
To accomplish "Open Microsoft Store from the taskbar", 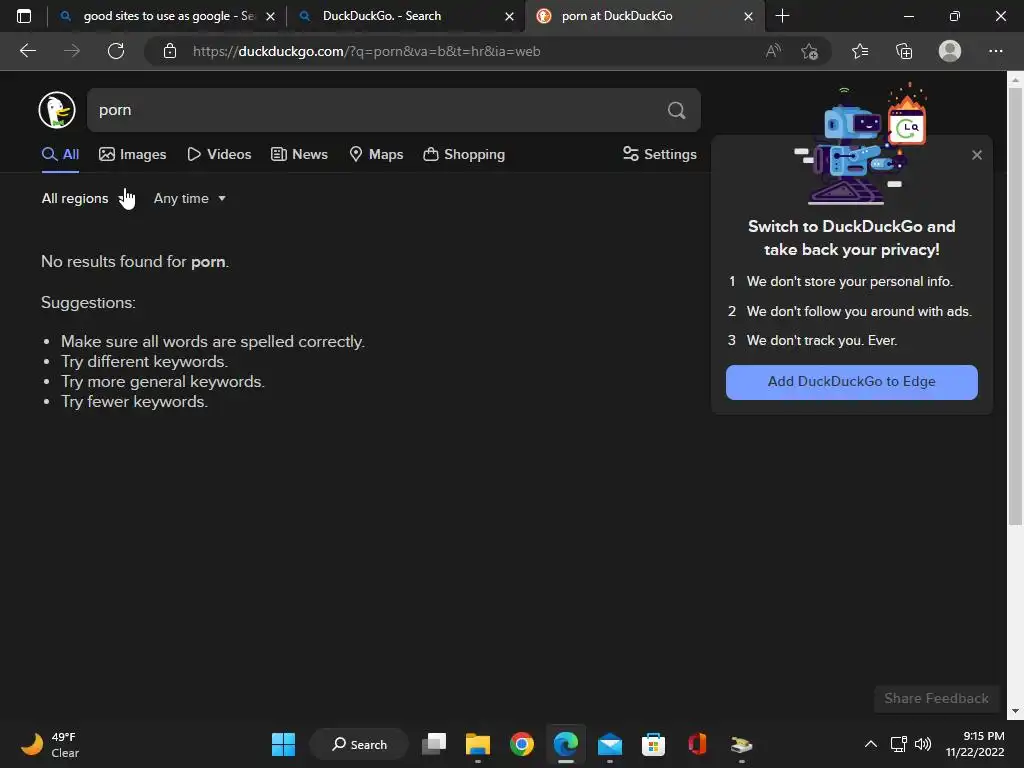I will point(653,744).
